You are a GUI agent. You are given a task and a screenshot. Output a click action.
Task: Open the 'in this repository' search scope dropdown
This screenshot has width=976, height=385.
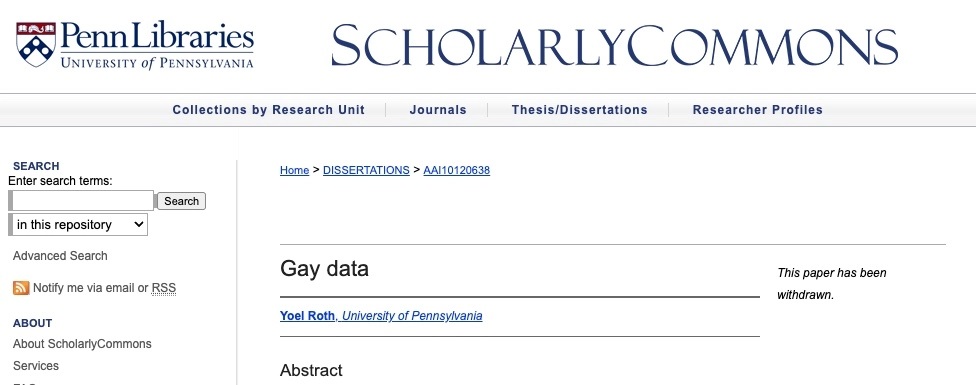(x=80, y=225)
